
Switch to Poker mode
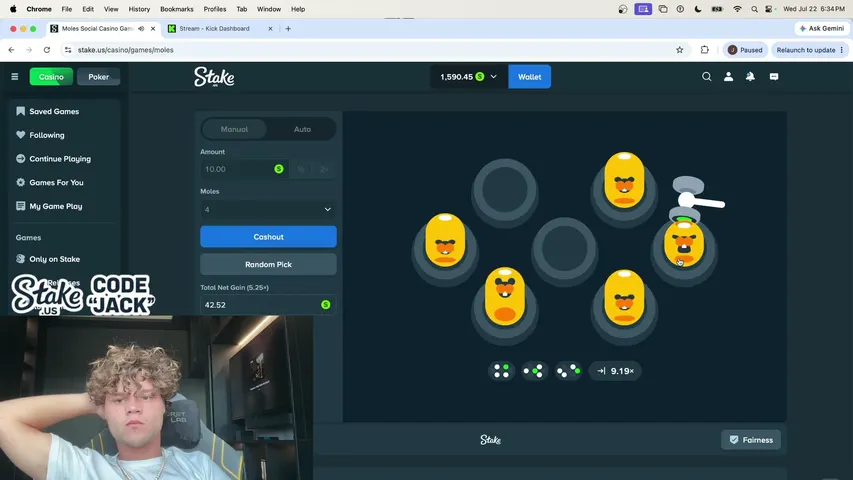click(98, 77)
